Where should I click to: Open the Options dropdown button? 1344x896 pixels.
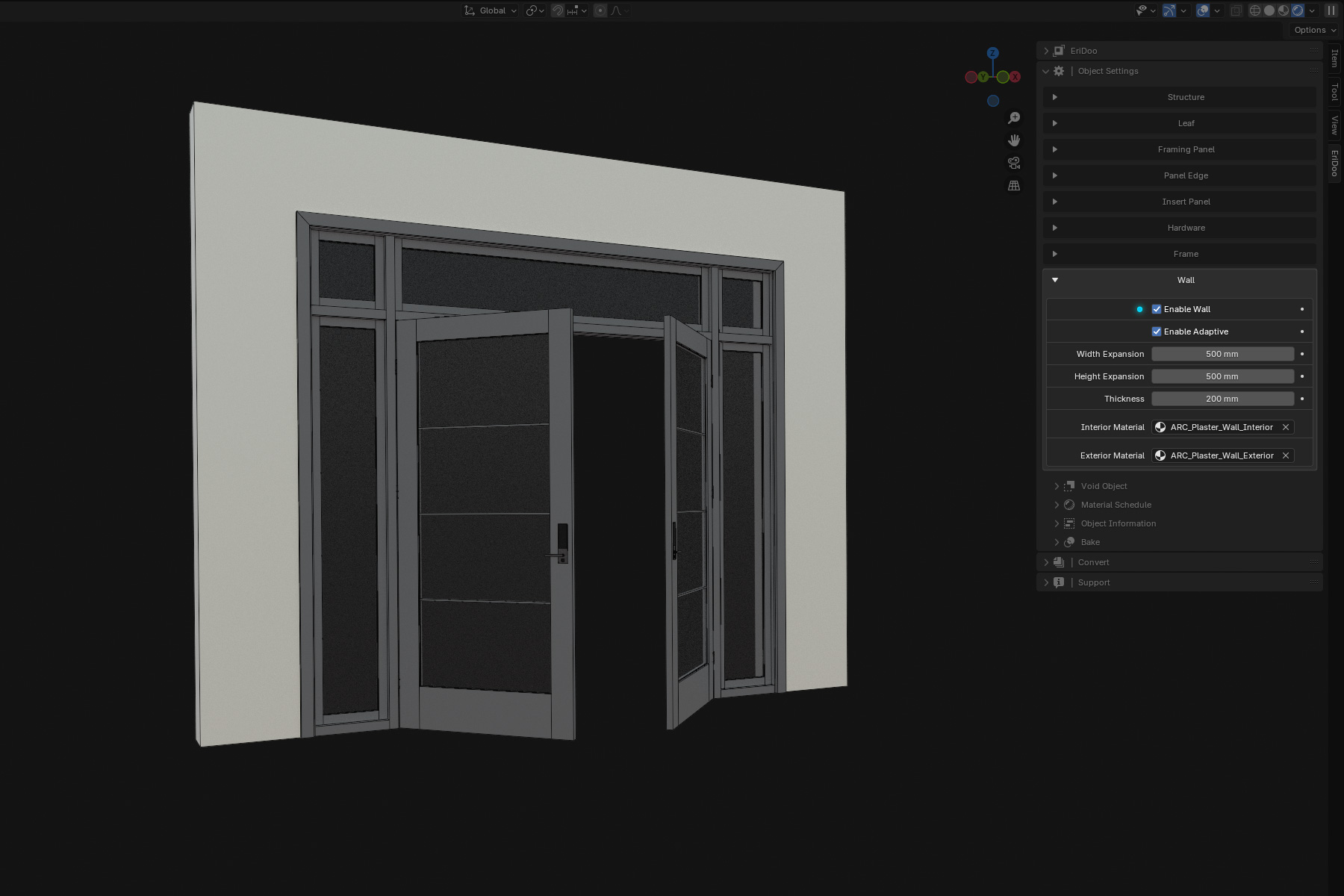coord(1315,30)
